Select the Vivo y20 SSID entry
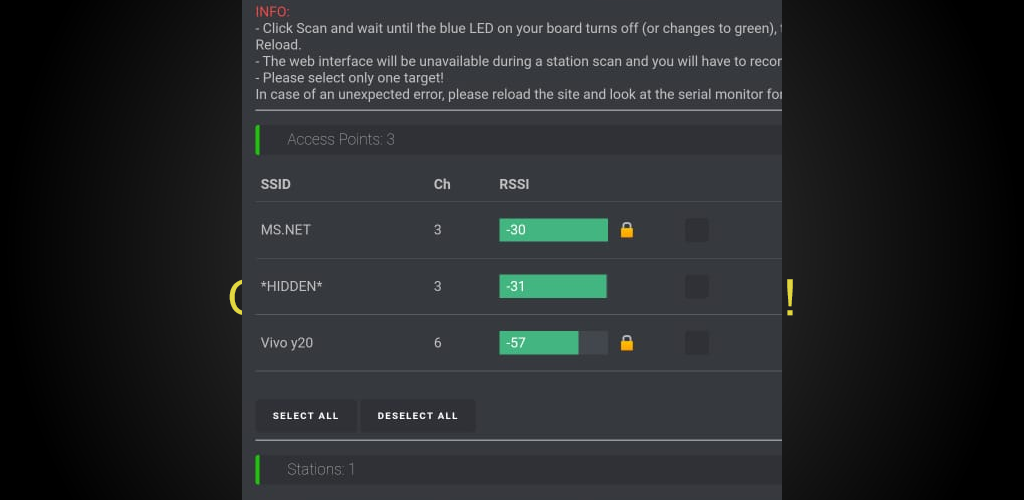This screenshot has height=500, width=1024. [x=287, y=343]
